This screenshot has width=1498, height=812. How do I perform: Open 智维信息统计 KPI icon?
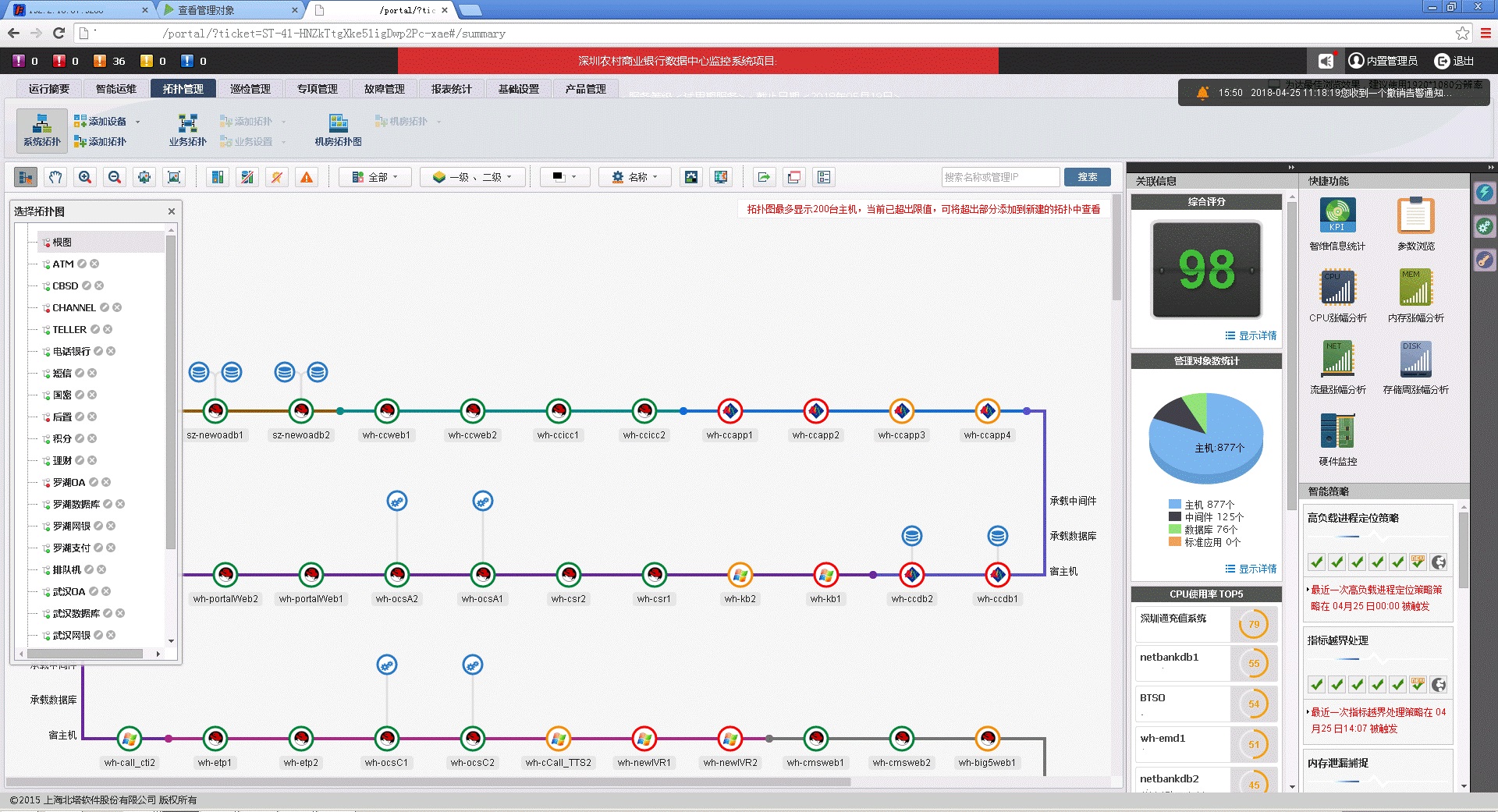coord(1337,215)
